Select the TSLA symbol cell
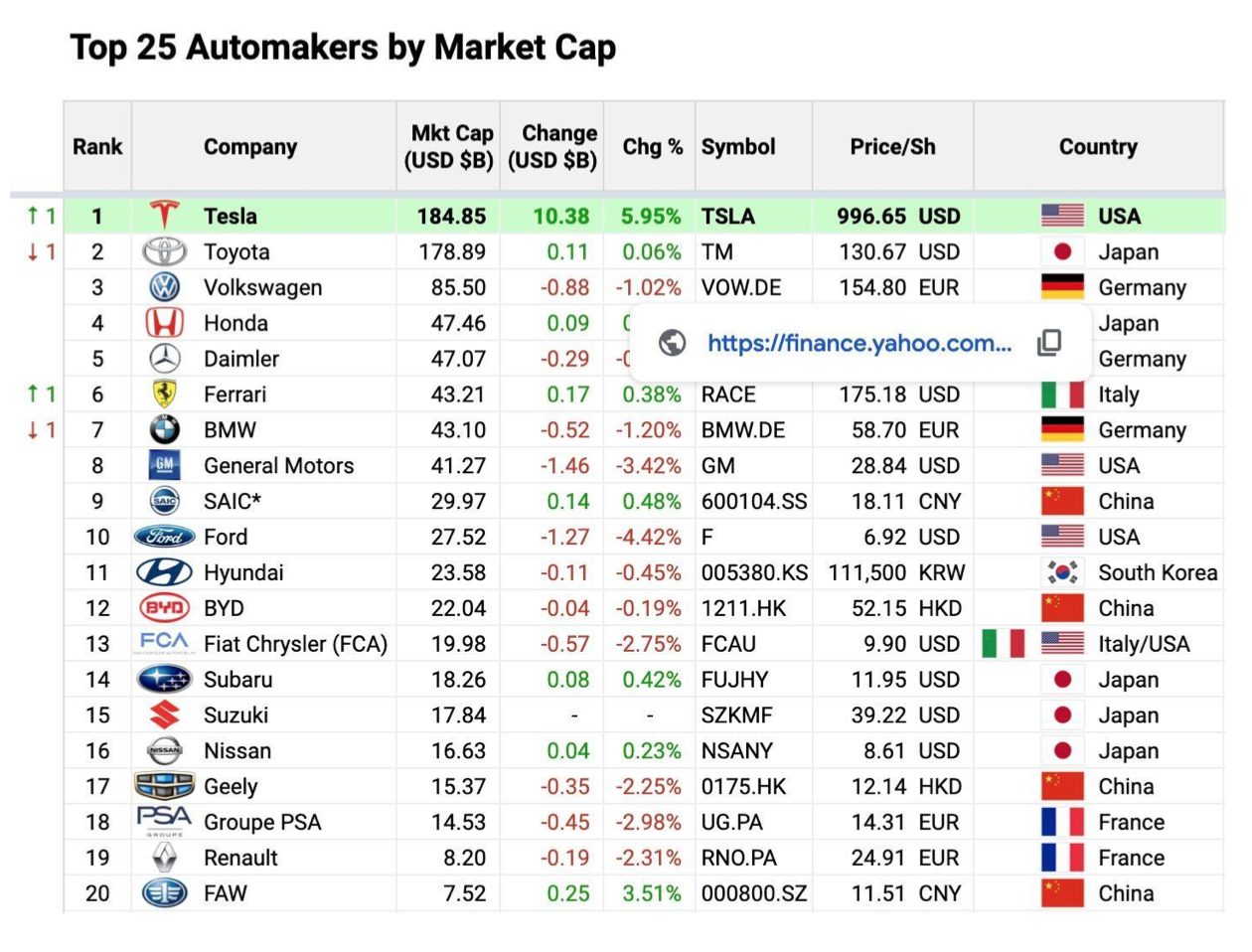The image size is (1252, 952). tap(728, 216)
